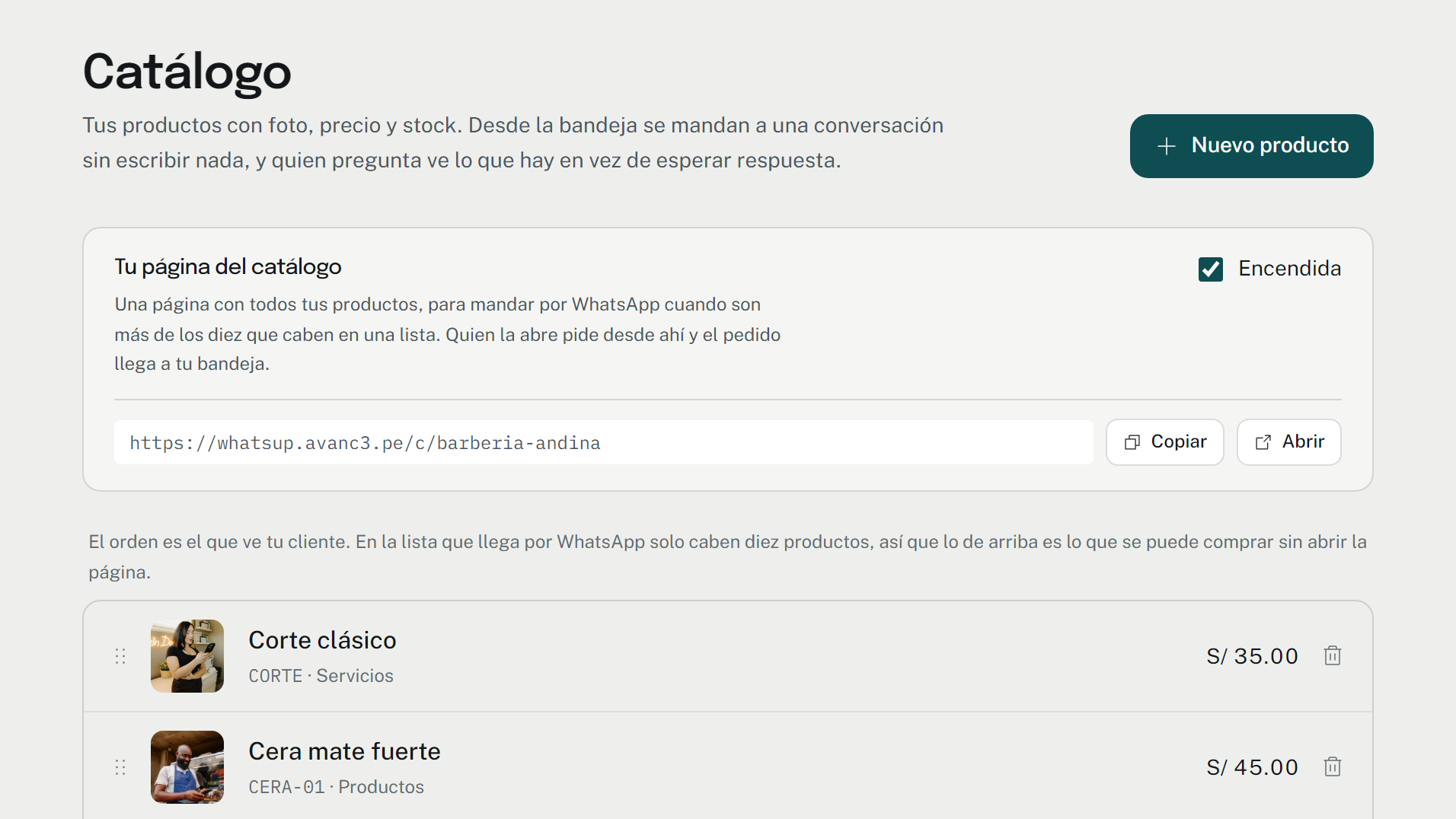Open the Corte clásico thumbnail
Screen dimensions: 1456x819
click(x=187, y=656)
